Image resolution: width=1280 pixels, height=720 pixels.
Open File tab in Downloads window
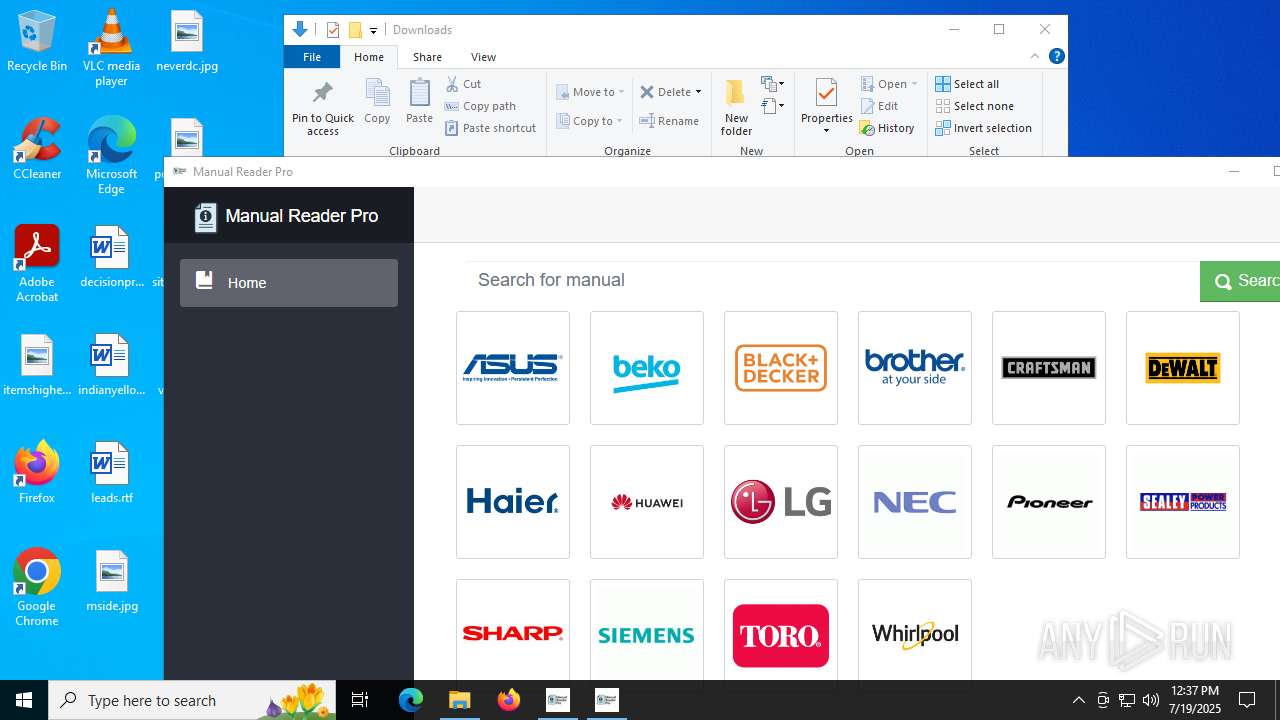click(x=312, y=57)
